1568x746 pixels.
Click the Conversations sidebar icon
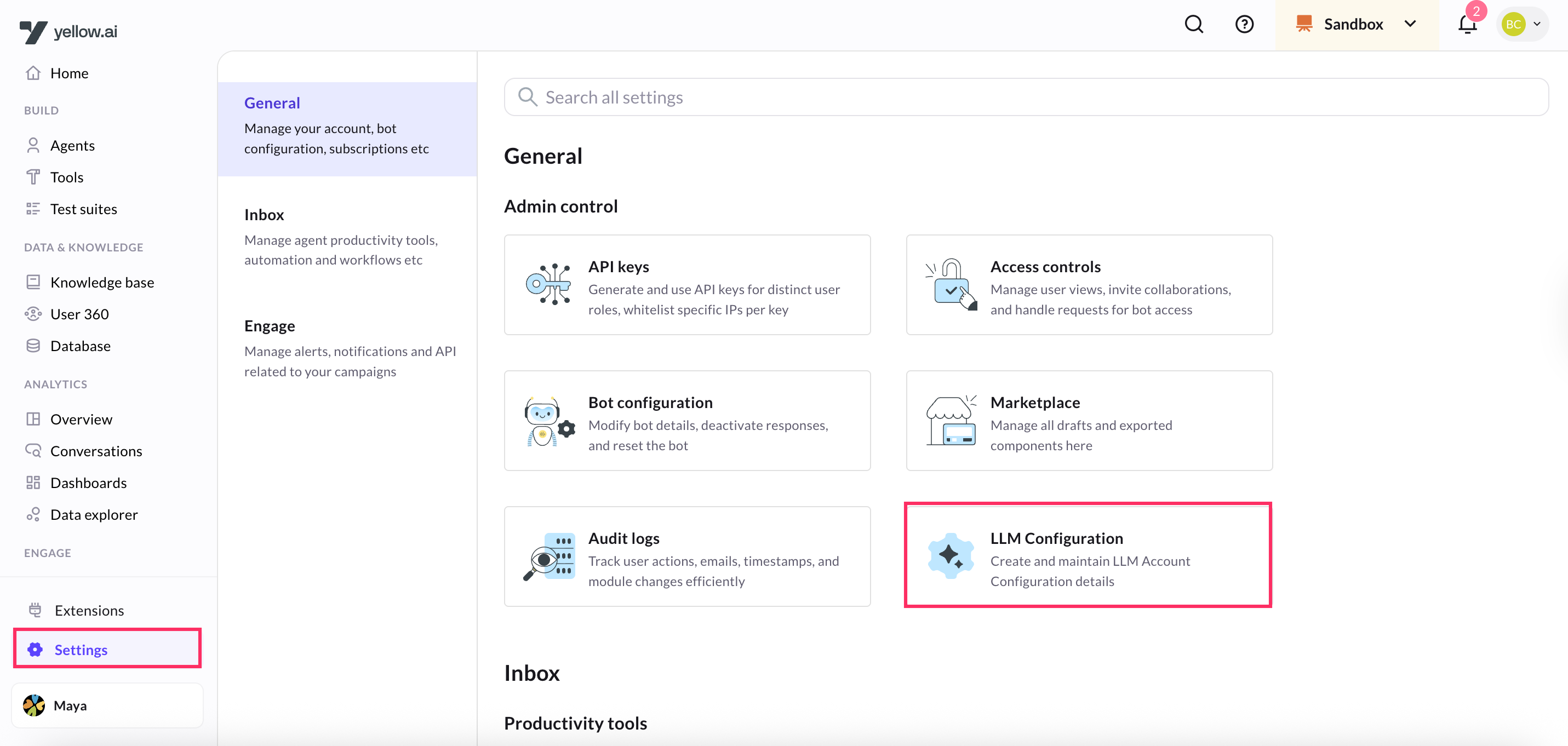[33, 451]
